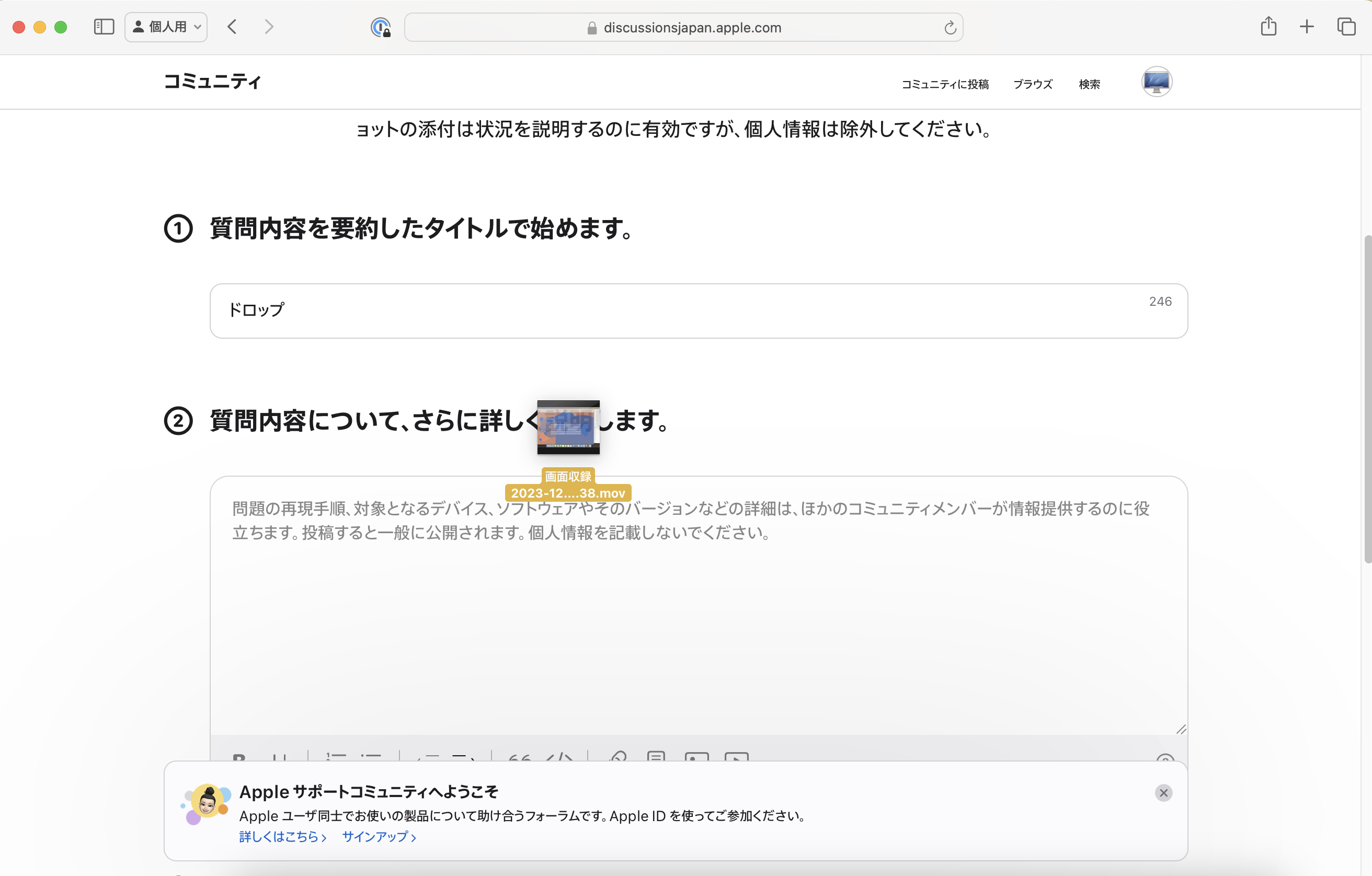Open the ブラウズ navigation item

click(1033, 84)
